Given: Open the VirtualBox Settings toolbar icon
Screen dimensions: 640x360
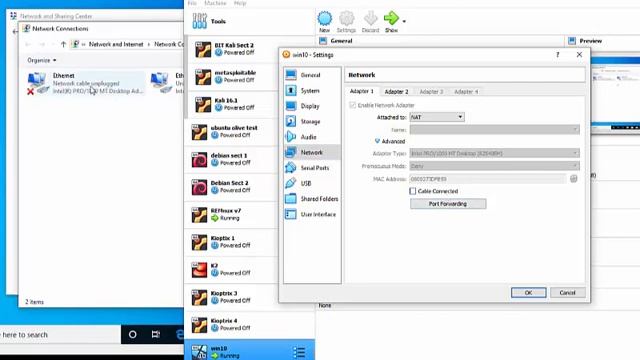Looking at the screenshot, I should click(x=346, y=19).
